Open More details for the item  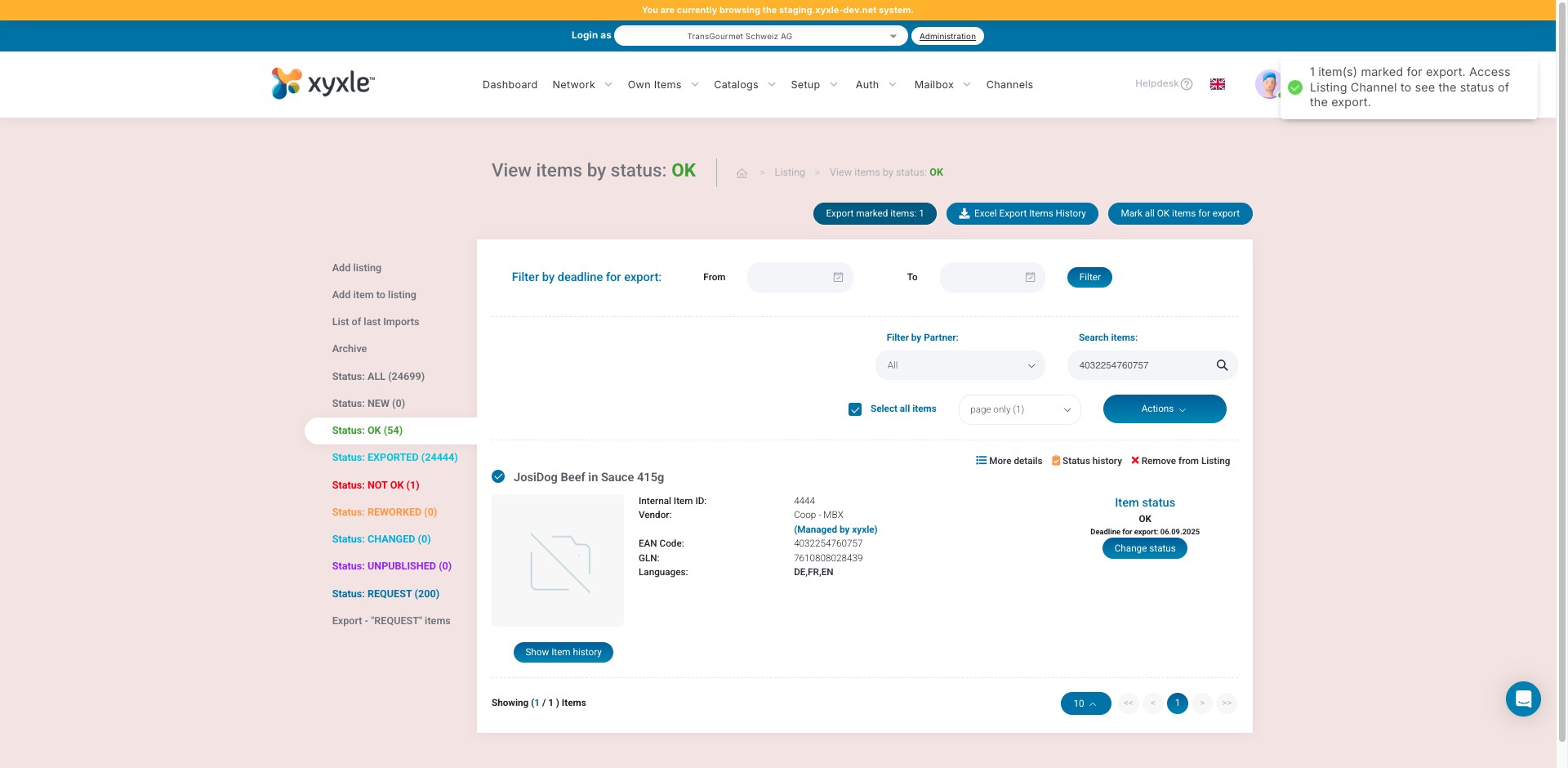tap(1009, 461)
